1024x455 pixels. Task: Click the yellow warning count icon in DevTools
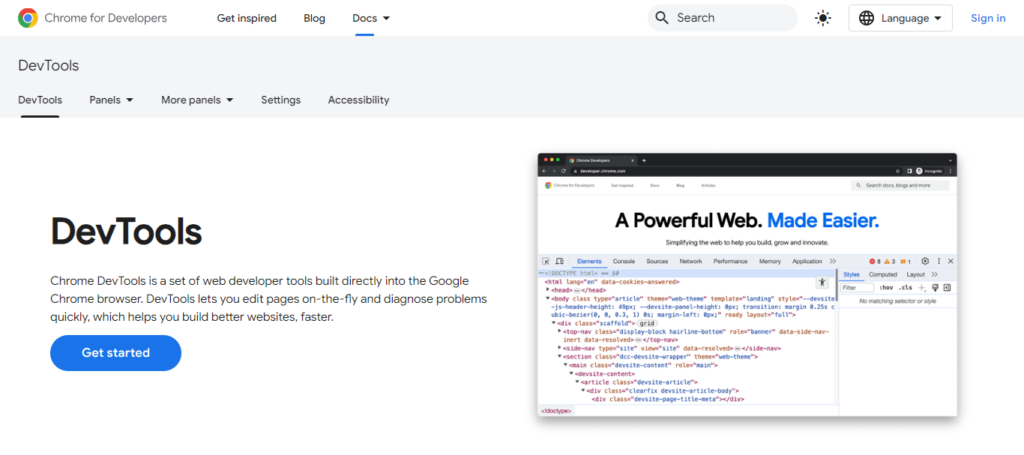tap(889, 261)
